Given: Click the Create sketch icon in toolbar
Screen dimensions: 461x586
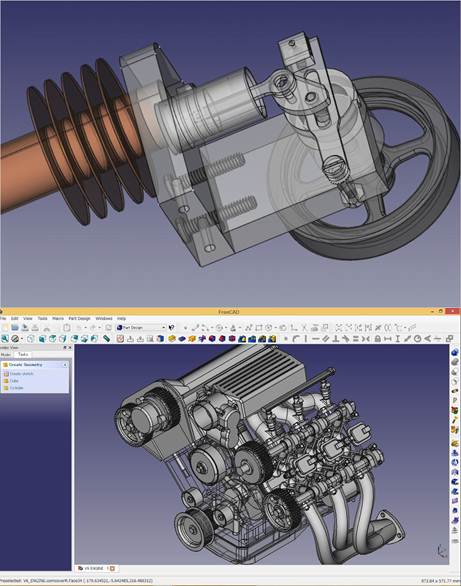Looking at the screenshot, I should (120, 339).
